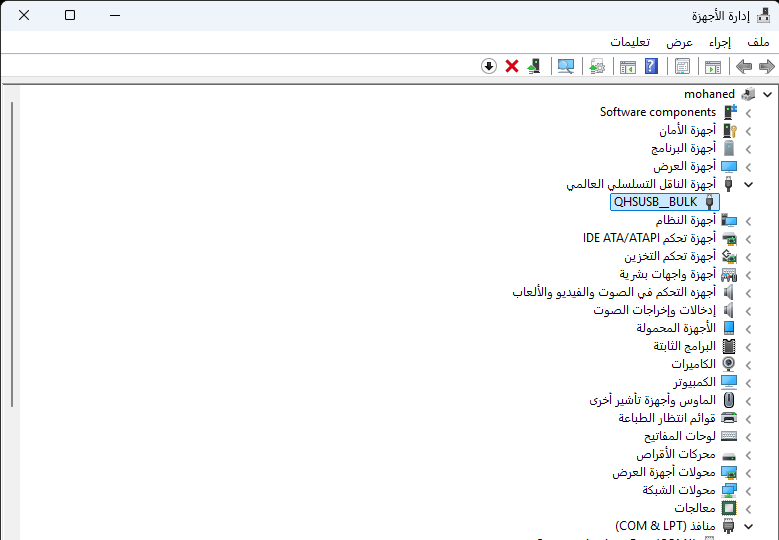The image size is (779, 540).
Task: Select the منافذ (COM & LPT) label
Action: tap(666, 526)
